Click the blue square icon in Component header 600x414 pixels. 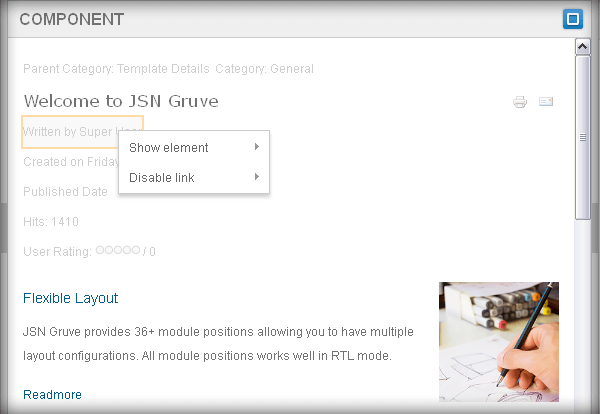(572, 19)
